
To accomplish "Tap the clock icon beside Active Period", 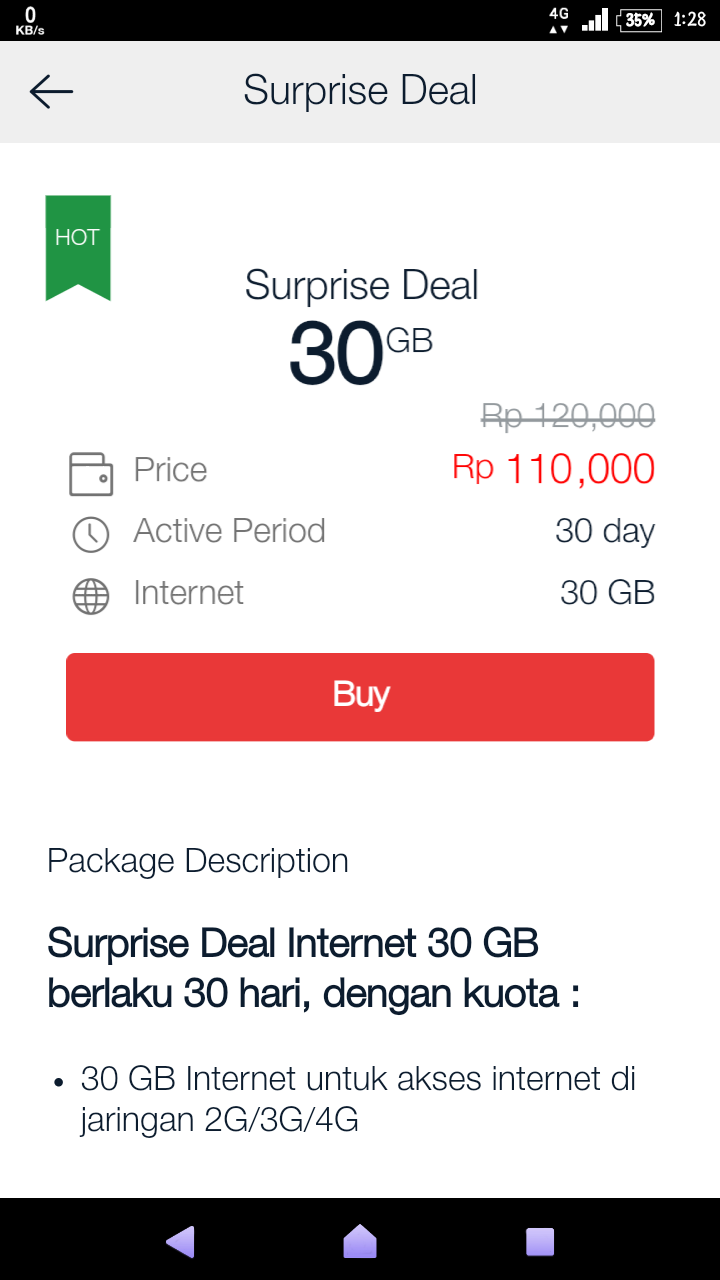I will point(91,534).
